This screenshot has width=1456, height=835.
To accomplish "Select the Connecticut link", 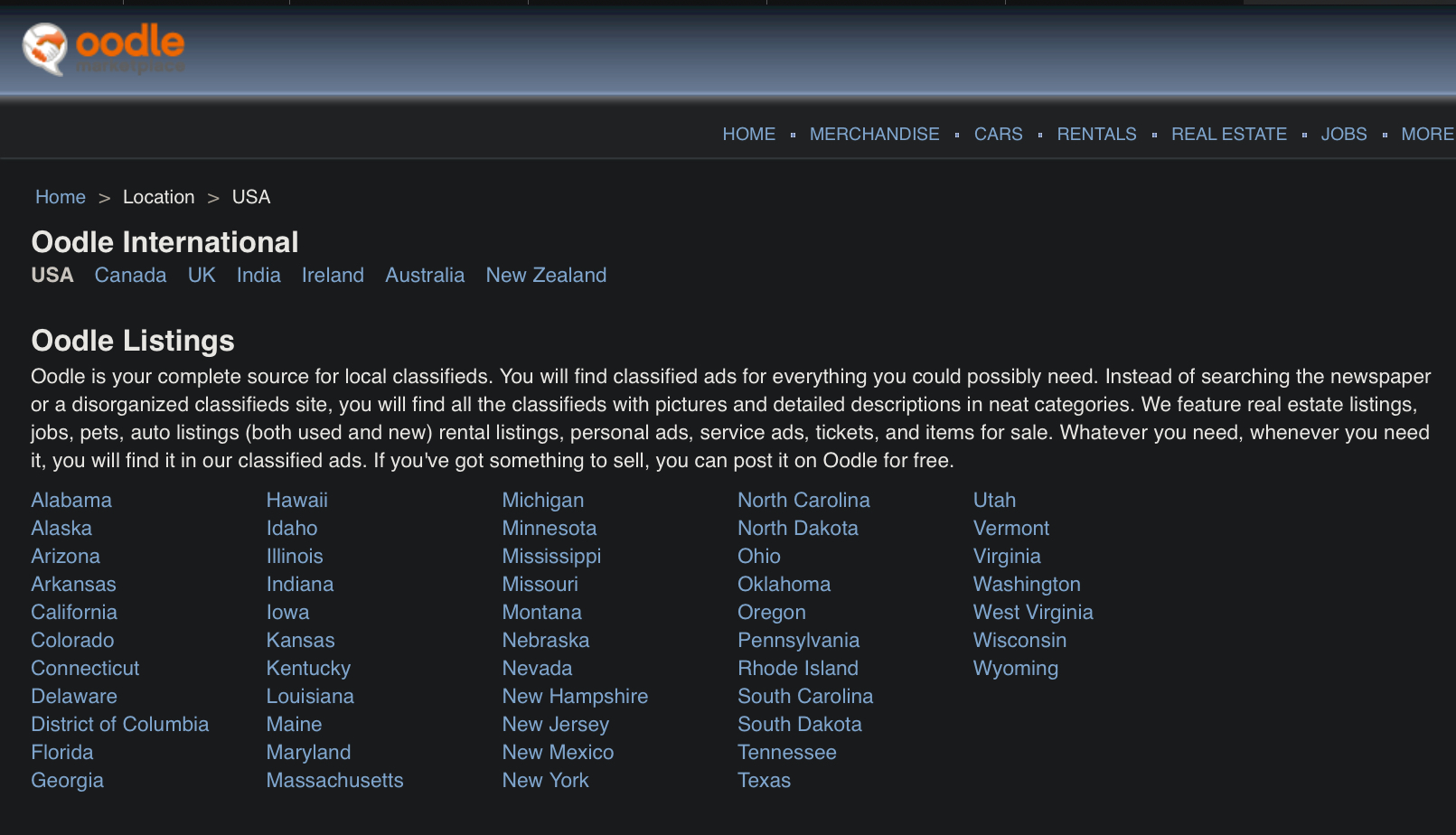I will (x=86, y=669).
